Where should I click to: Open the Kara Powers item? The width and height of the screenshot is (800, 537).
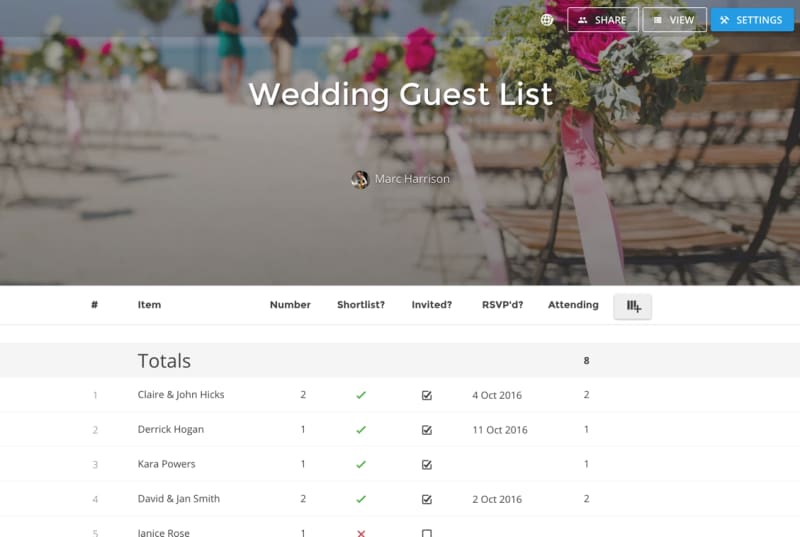[166, 464]
